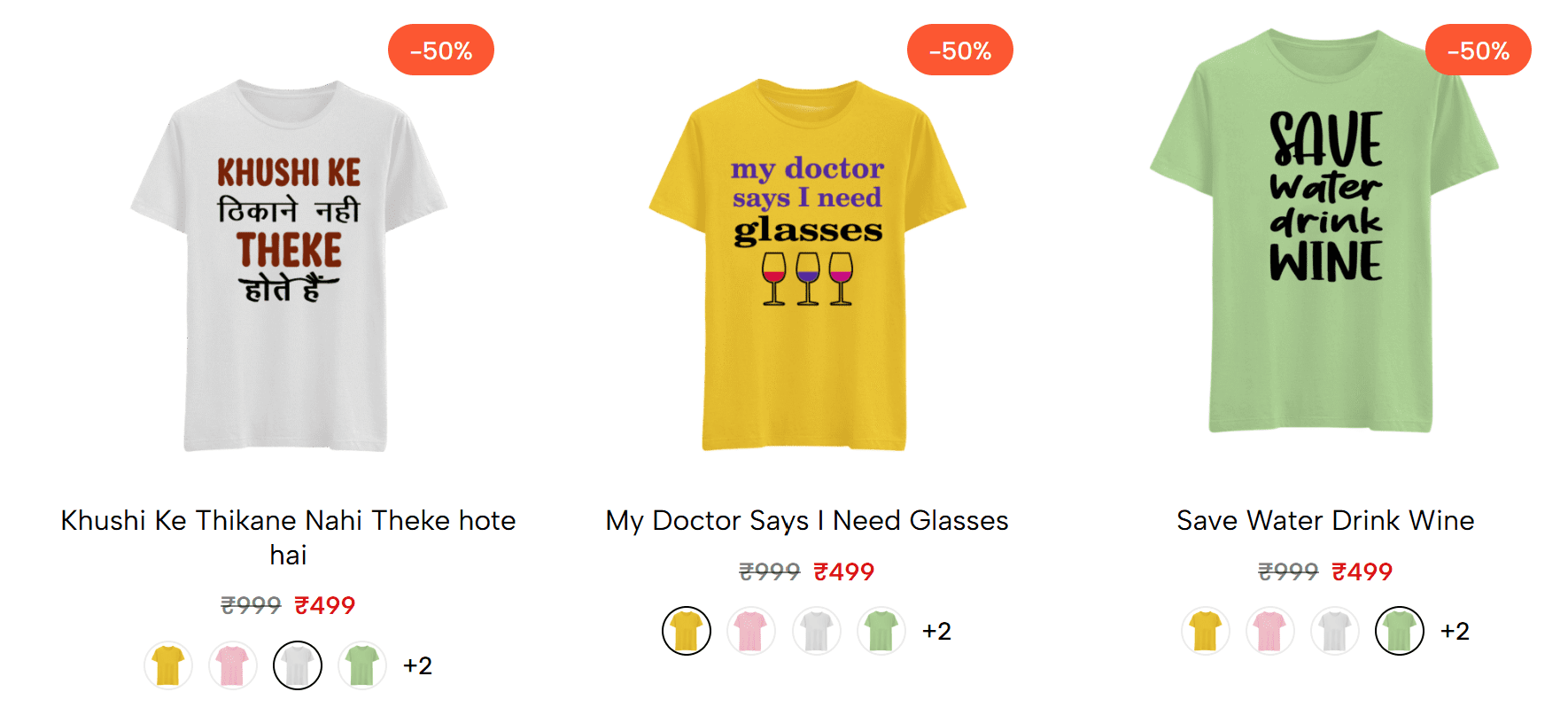This screenshot has width=1568, height=723.
Task: Expand the +2 extra colors for Khushi Ke Thikane
Action: [x=419, y=665]
